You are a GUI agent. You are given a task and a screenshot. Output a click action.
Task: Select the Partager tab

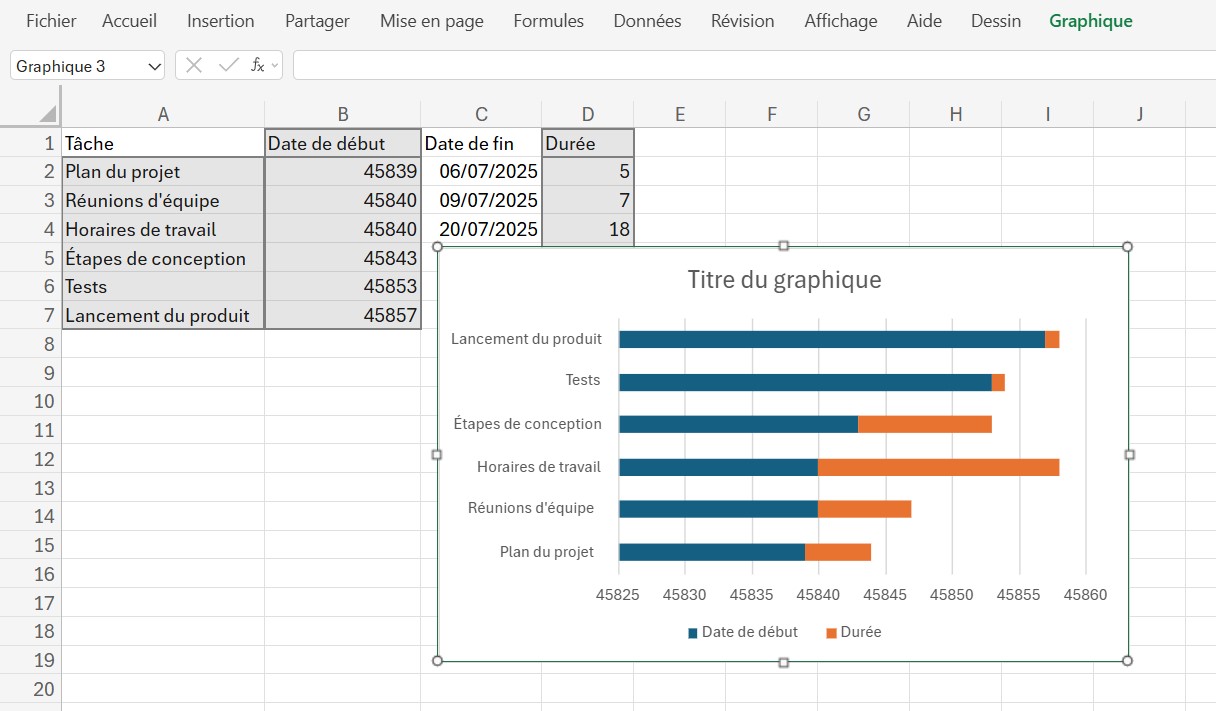(x=317, y=21)
